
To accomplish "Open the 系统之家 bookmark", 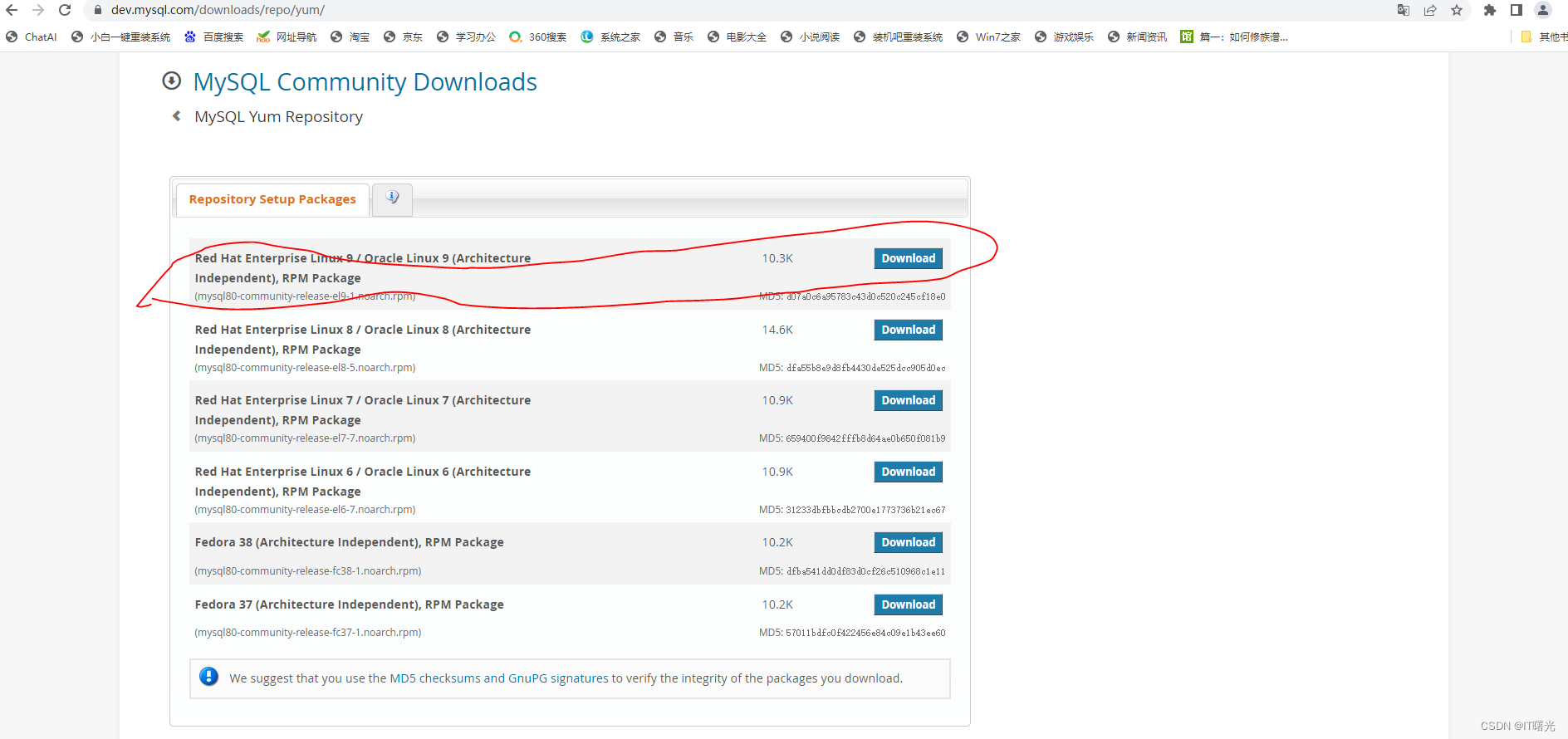I will click(611, 37).
